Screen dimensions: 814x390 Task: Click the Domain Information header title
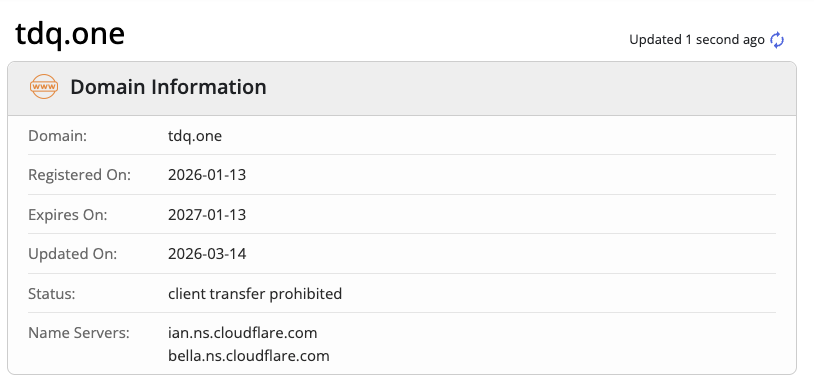pyautogui.click(x=168, y=87)
